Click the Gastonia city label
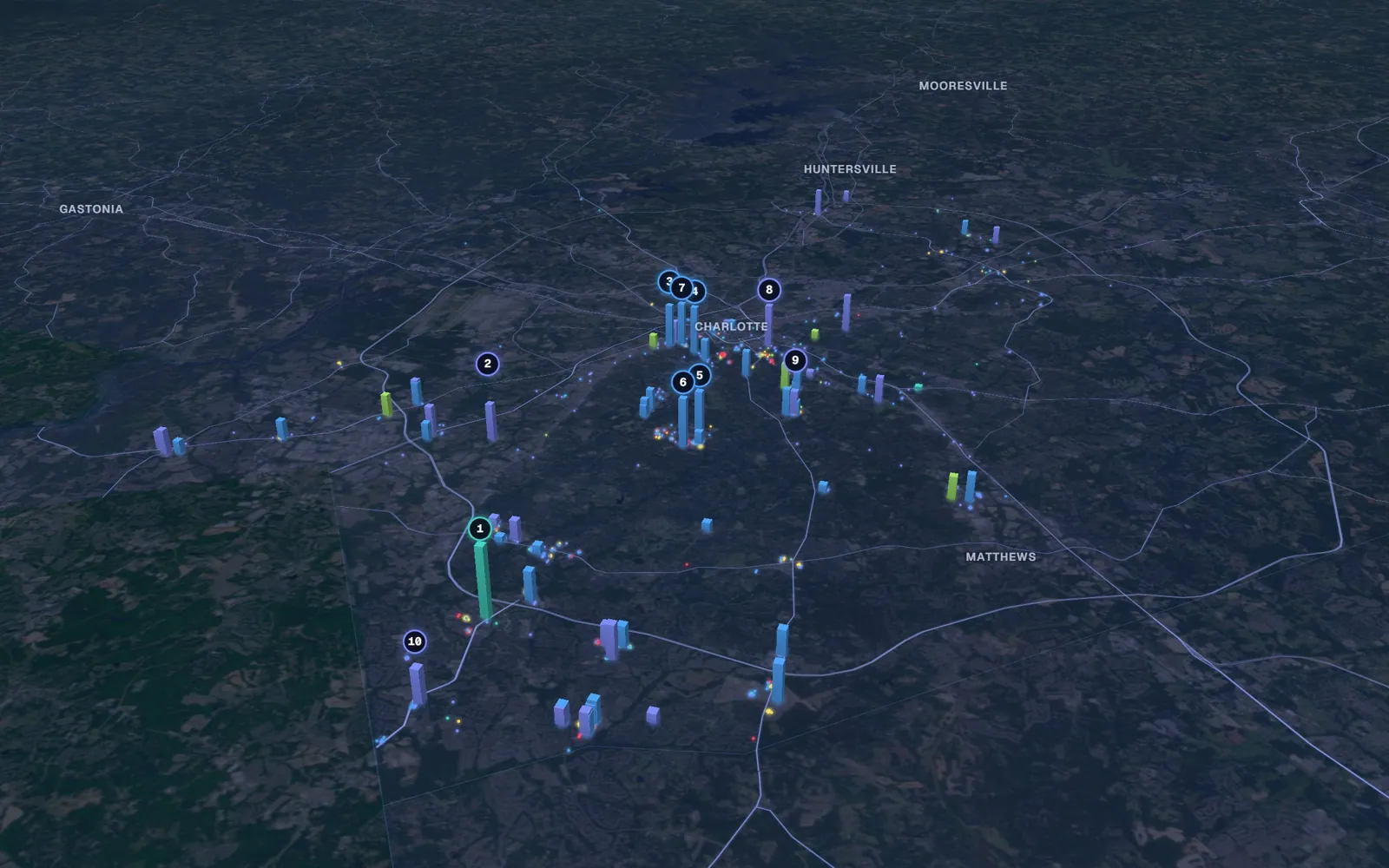 [91, 209]
